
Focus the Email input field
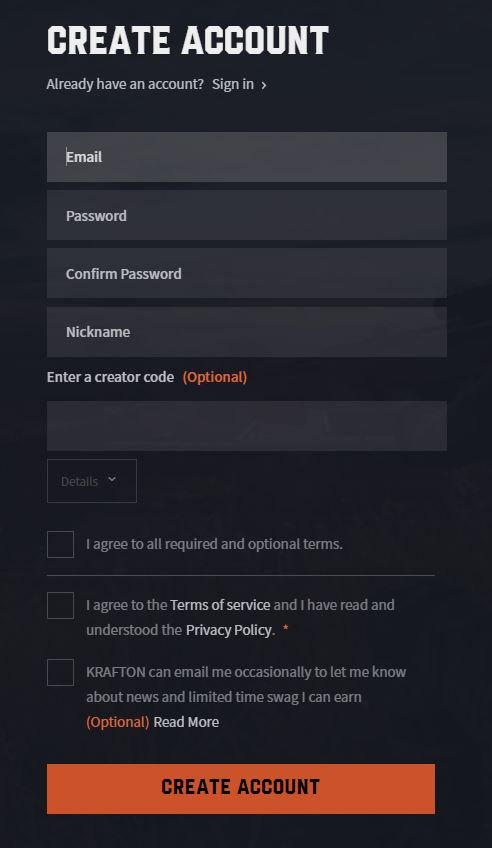click(x=247, y=157)
